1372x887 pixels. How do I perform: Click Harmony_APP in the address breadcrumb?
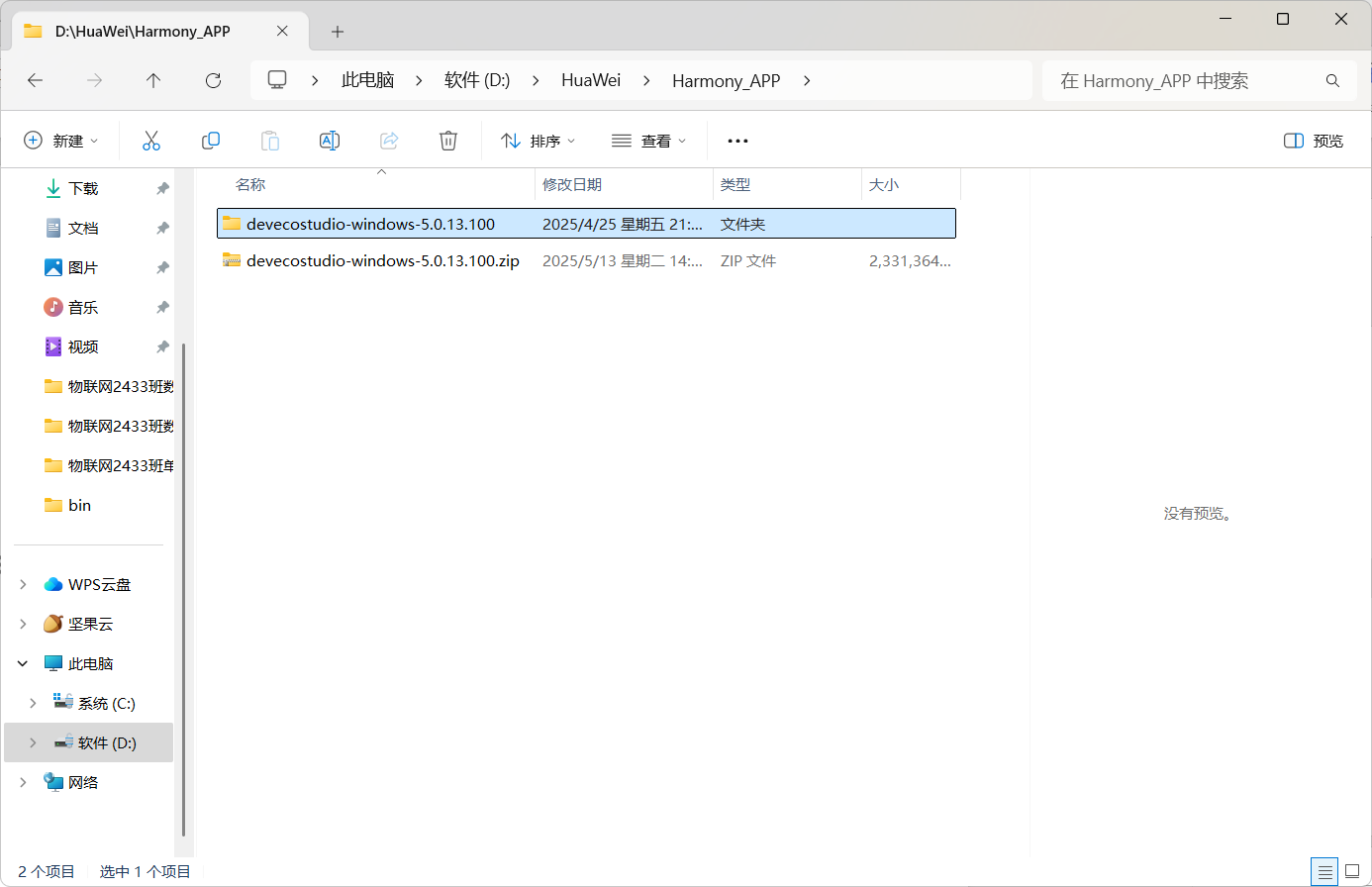point(727,80)
